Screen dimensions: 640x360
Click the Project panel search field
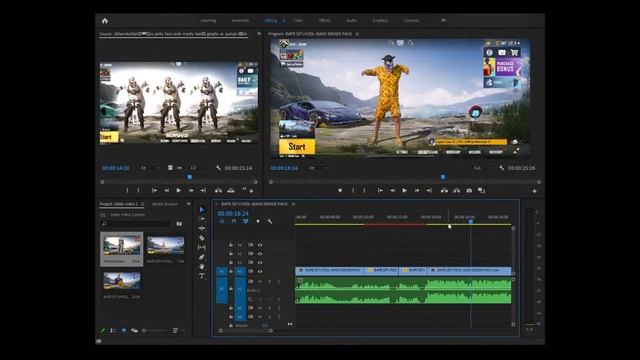pyautogui.click(x=136, y=224)
